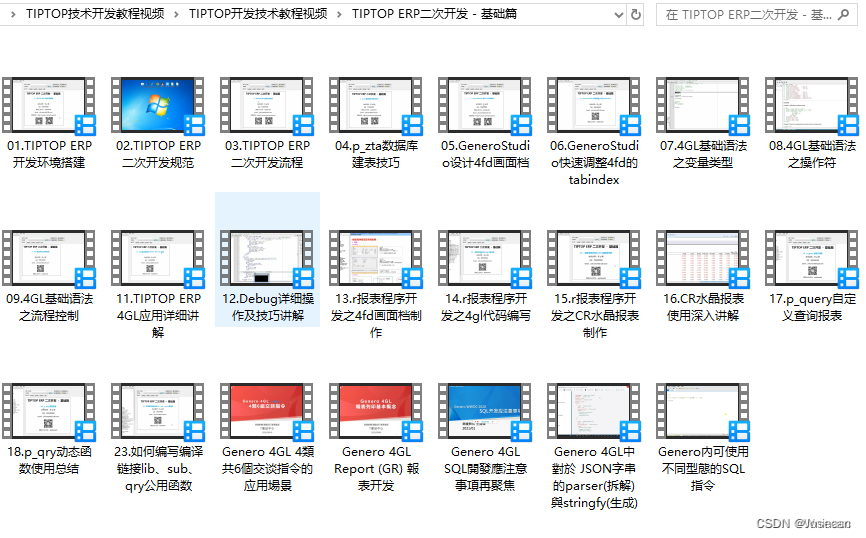Click file name text 17.p_query自定义查询报表
This screenshot has height=538, width=866.
tap(812, 307)
